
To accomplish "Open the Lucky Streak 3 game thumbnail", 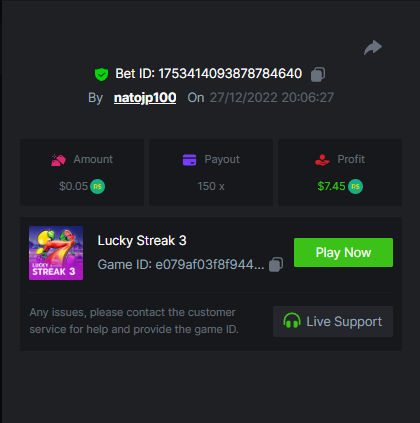I will click(56, 253).
